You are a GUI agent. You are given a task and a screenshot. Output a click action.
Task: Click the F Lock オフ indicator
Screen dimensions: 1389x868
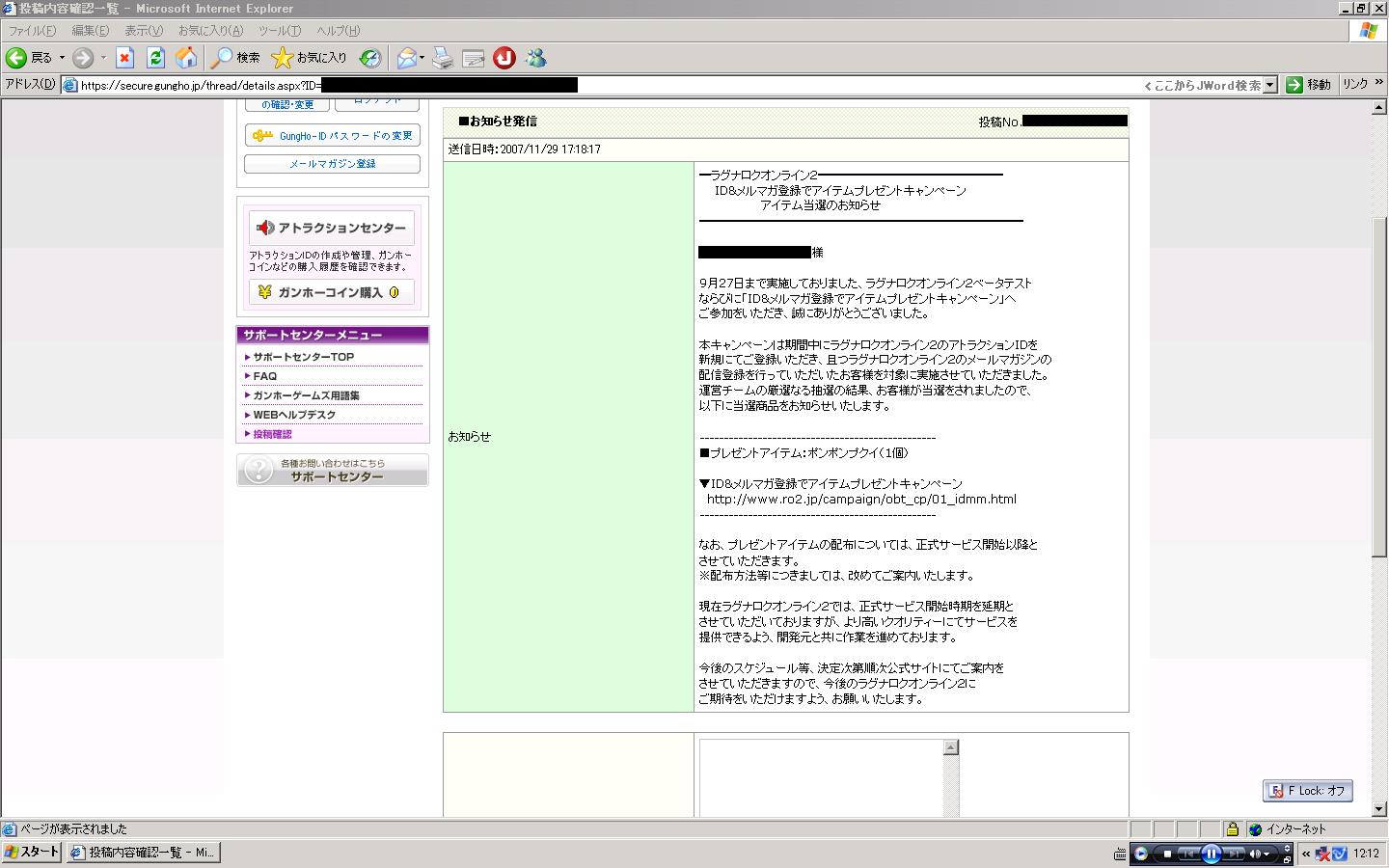(1308, 791)
